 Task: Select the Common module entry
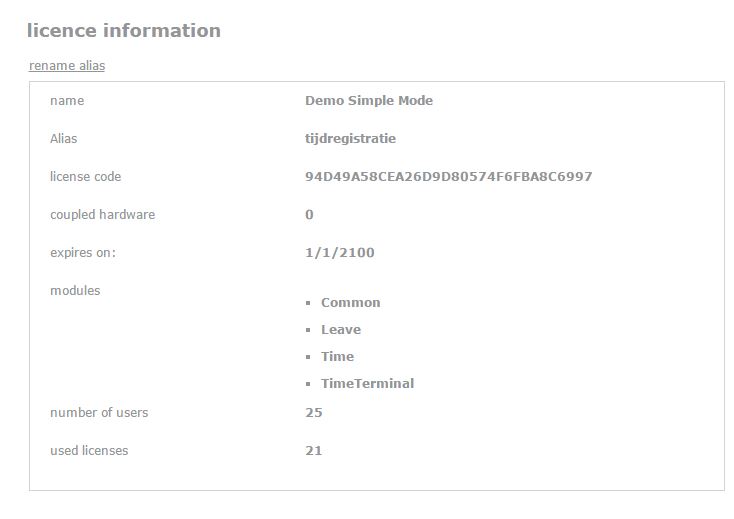click(351, 303)
